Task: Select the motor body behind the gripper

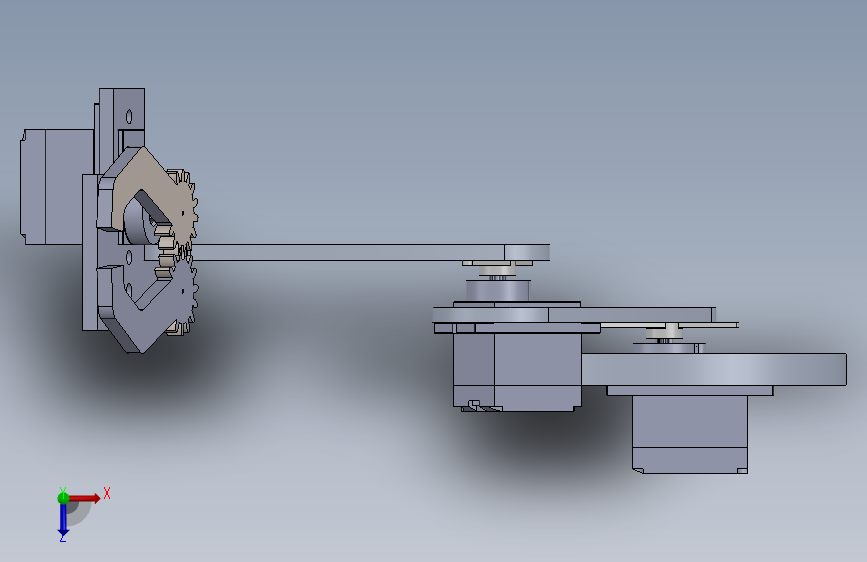Action: coord(57,186)
